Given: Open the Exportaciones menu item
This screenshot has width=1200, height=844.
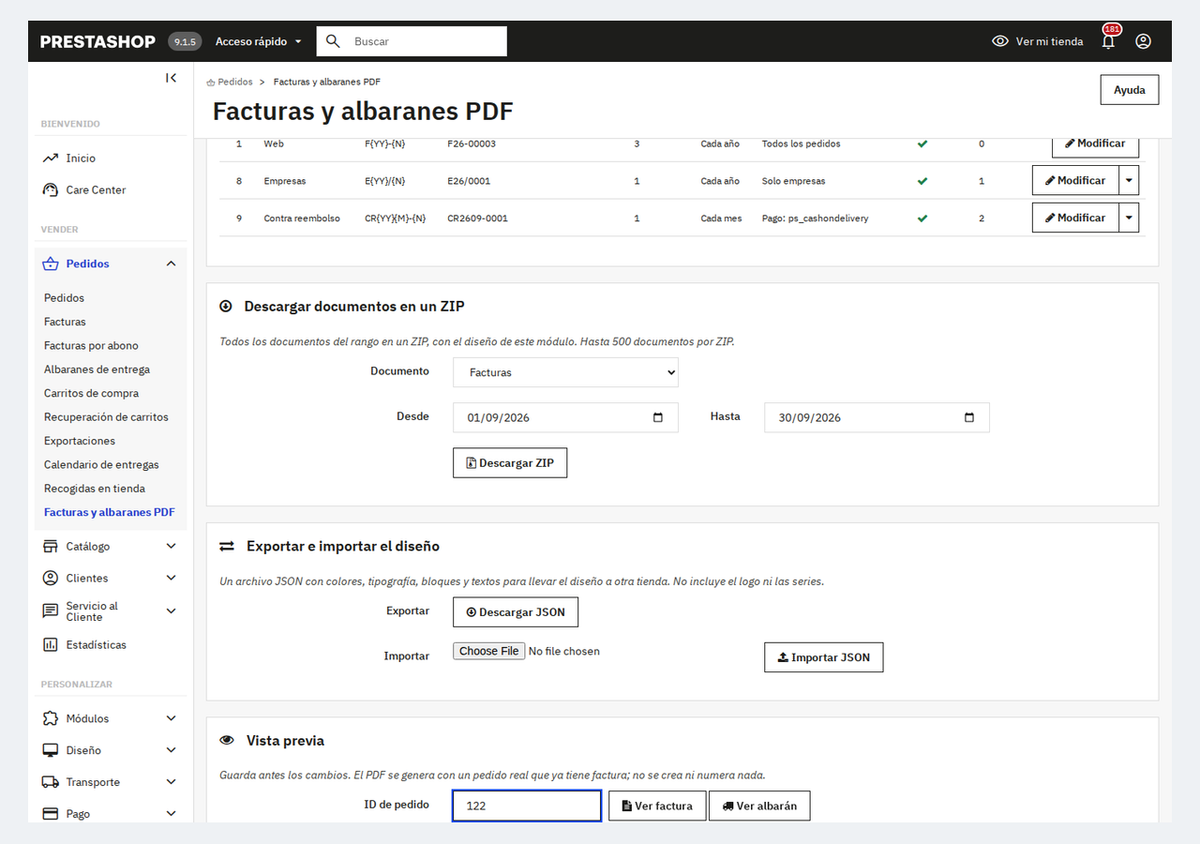Looking at the screenshot, I should pos(79,441).
